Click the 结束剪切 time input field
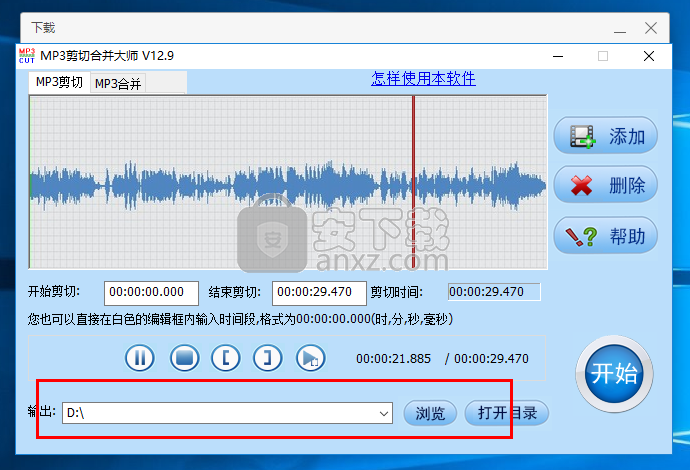This screenshot has height=470, width=690. (x=319, y=293)
